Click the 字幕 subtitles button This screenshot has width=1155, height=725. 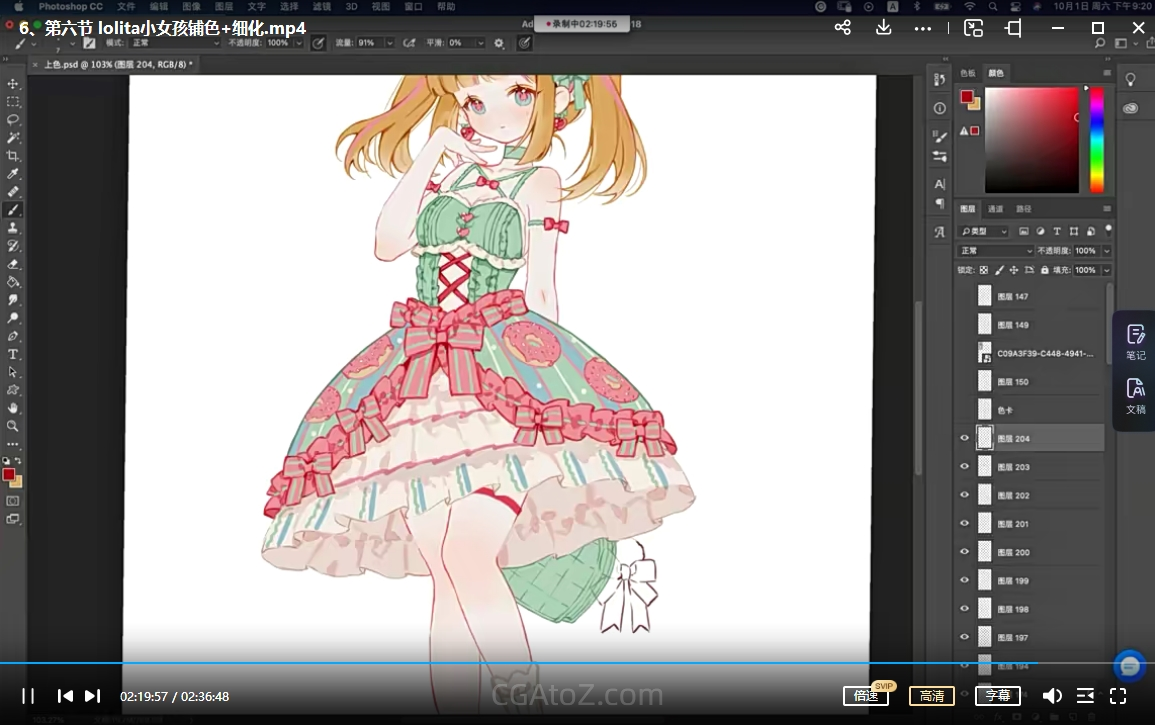coord(997,696)
